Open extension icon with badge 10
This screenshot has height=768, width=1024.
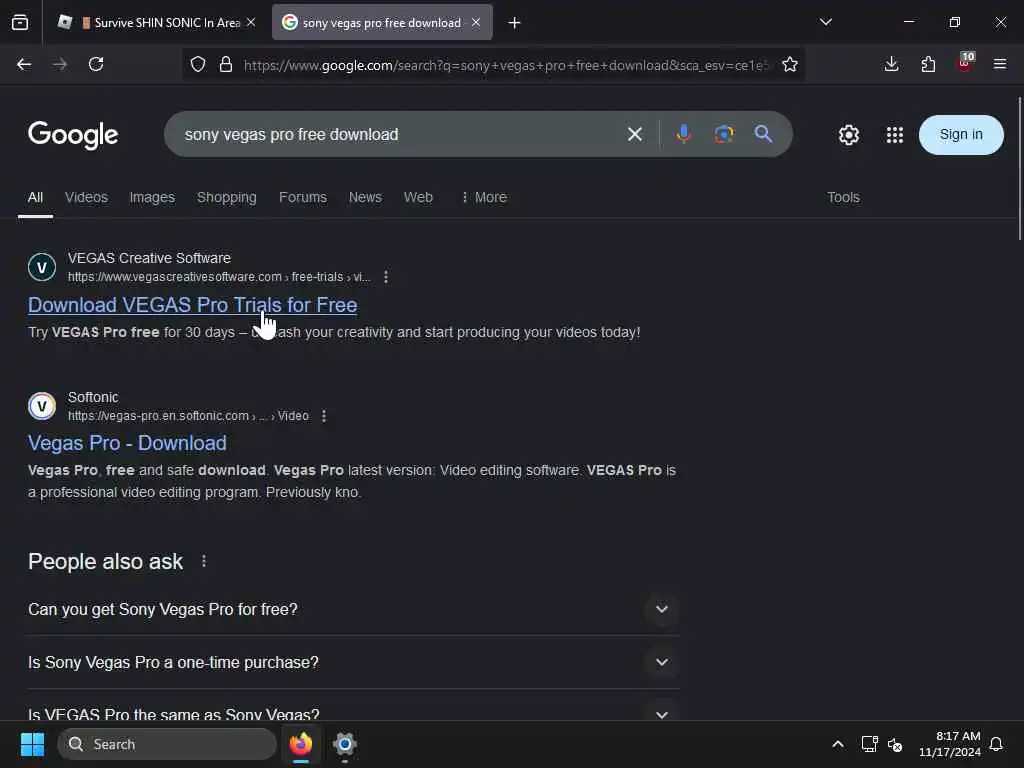(x=965, y=63)
